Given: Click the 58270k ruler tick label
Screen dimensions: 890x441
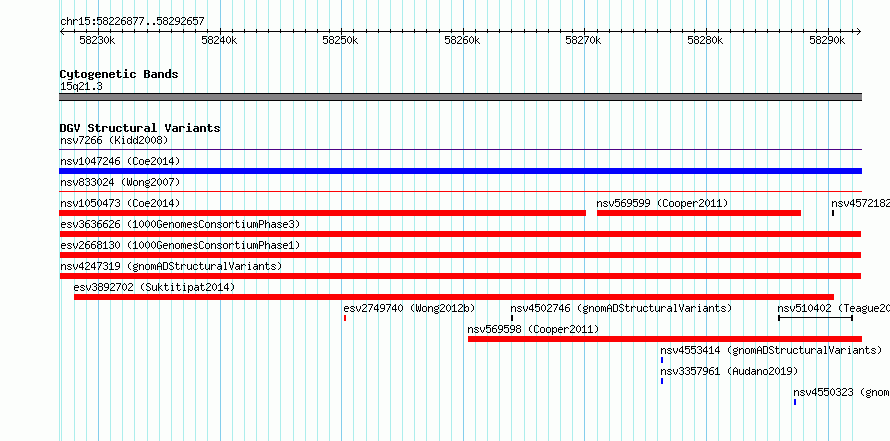Looking at the screenshot, I should [x=583, y=40].
